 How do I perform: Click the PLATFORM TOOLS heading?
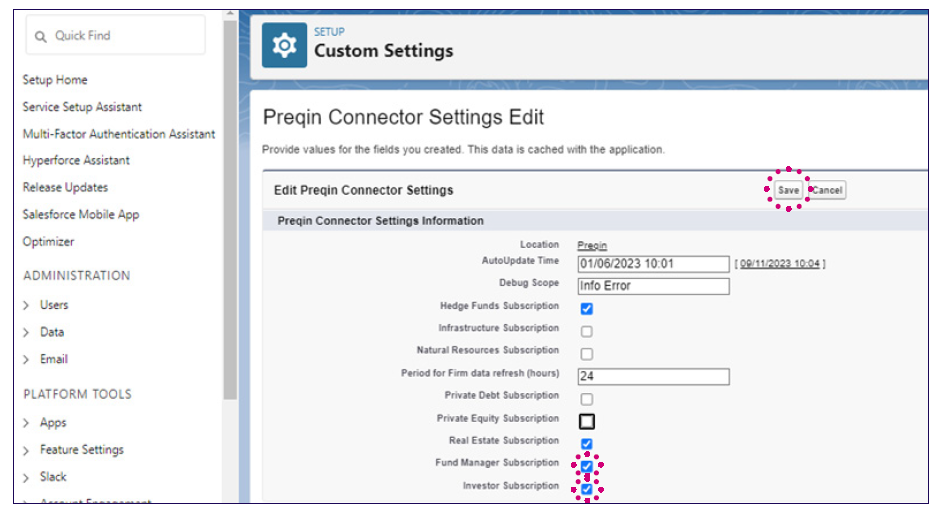pos(78,394)
